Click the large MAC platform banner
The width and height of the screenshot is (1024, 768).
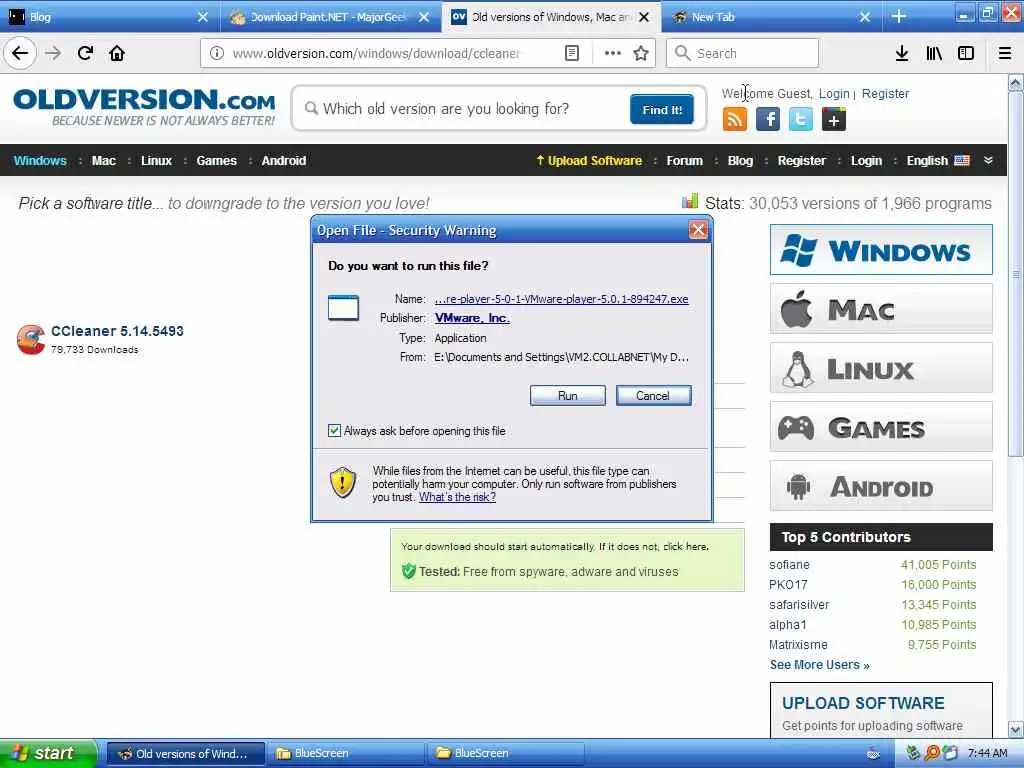pyautogui.click(x=881, y=309)
